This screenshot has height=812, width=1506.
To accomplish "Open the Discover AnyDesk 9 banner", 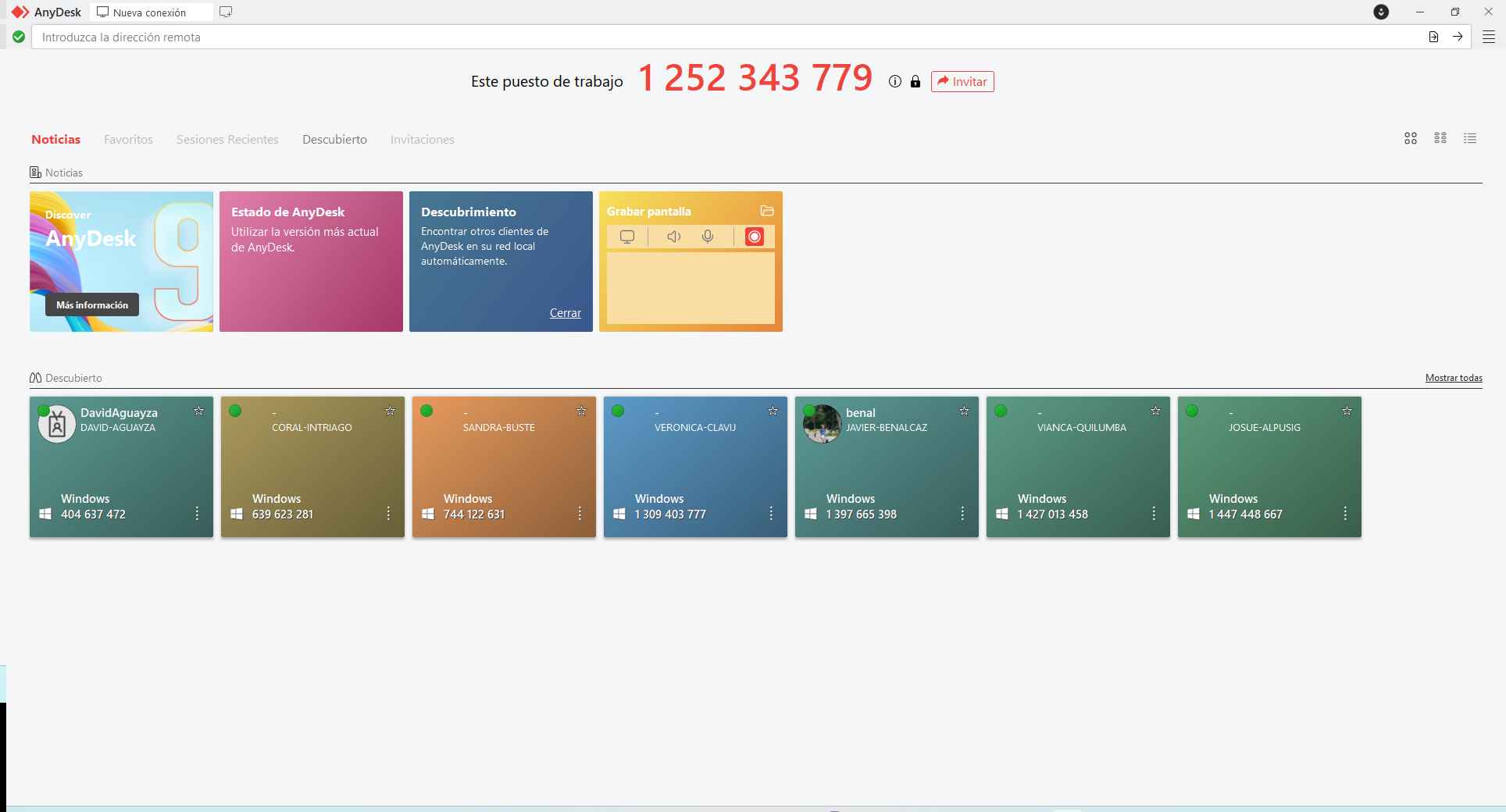I will [x=121, y=262].
